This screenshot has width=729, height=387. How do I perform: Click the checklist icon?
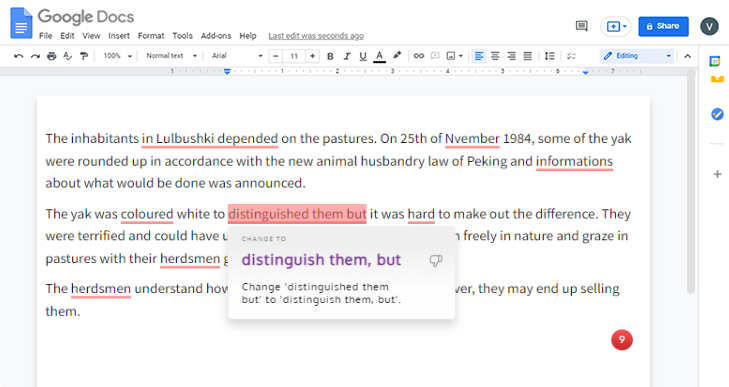point(571,56)
